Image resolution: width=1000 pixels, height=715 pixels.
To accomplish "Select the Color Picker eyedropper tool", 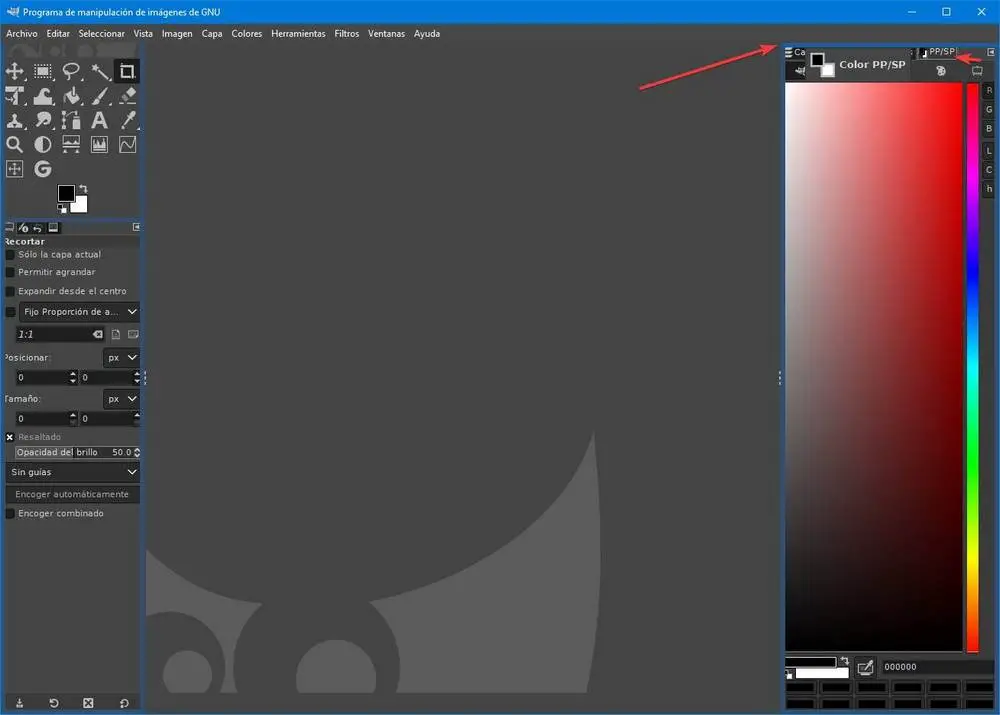I will [x=128, y=121].
